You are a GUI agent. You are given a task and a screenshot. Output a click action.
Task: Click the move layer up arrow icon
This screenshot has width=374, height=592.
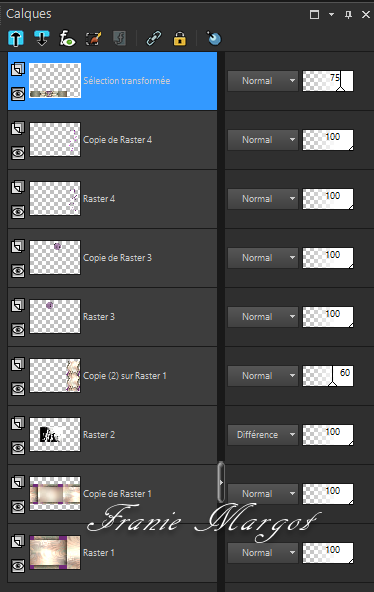click(x=16, y=39)
